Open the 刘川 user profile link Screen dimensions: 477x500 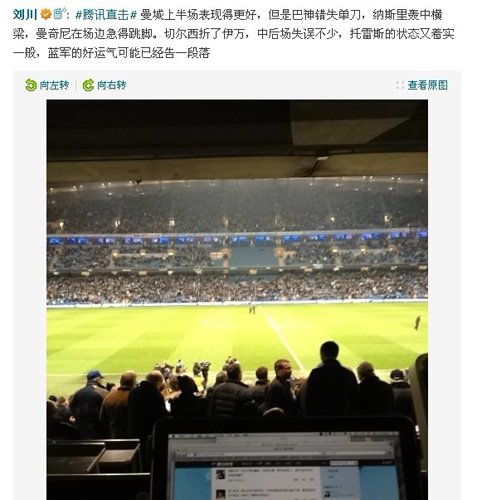click(x=25, y=15)
